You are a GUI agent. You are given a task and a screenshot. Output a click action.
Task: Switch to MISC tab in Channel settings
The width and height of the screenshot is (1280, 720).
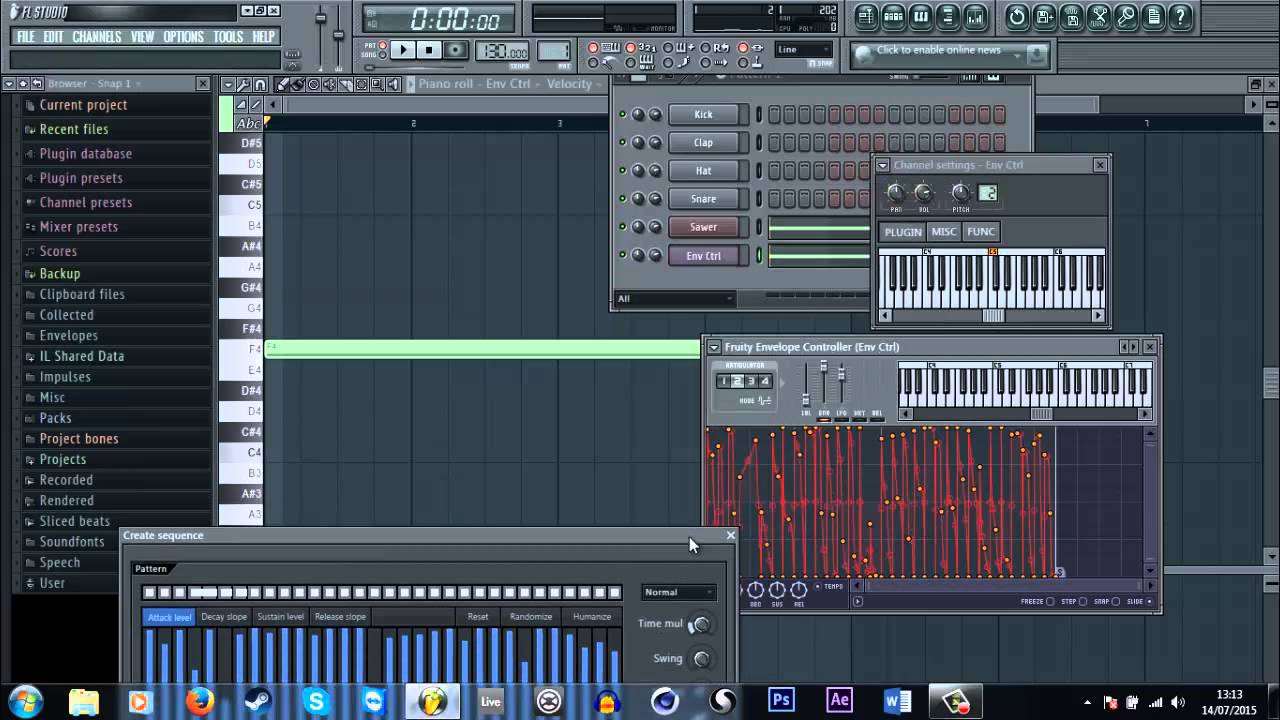tap(943, 231)
